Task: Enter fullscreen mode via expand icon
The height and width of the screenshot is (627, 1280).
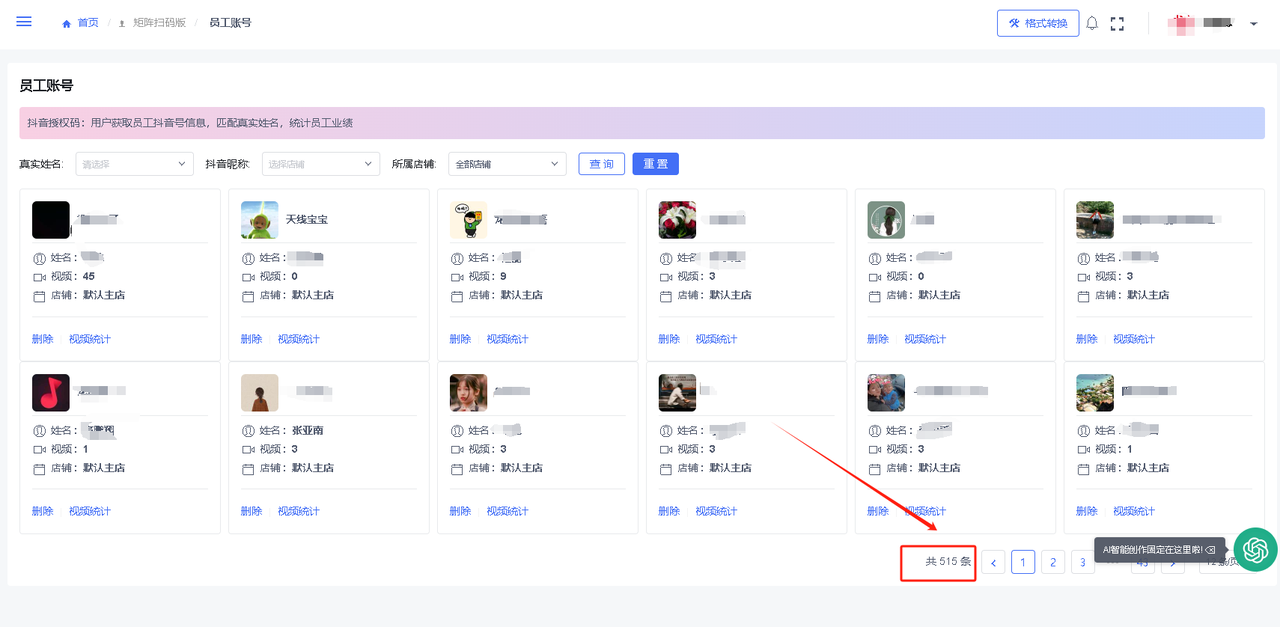Action: tap(1118, 23)
